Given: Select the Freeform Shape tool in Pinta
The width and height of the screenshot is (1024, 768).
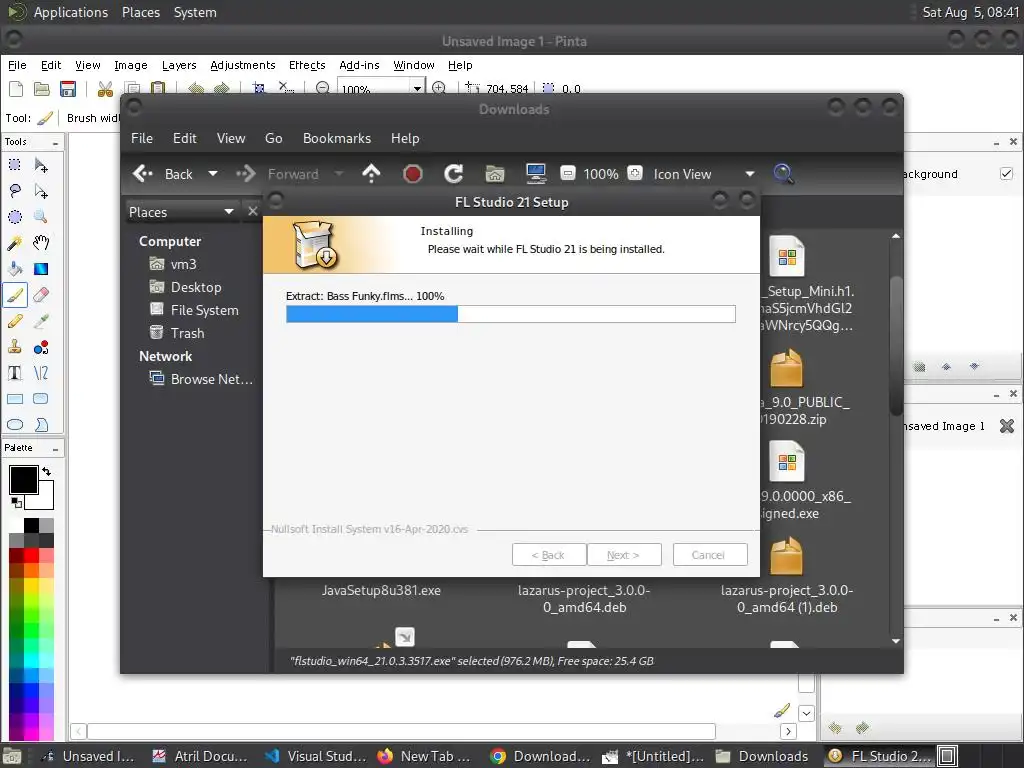Looking at the screenshot, I should [x=40, y=424].
